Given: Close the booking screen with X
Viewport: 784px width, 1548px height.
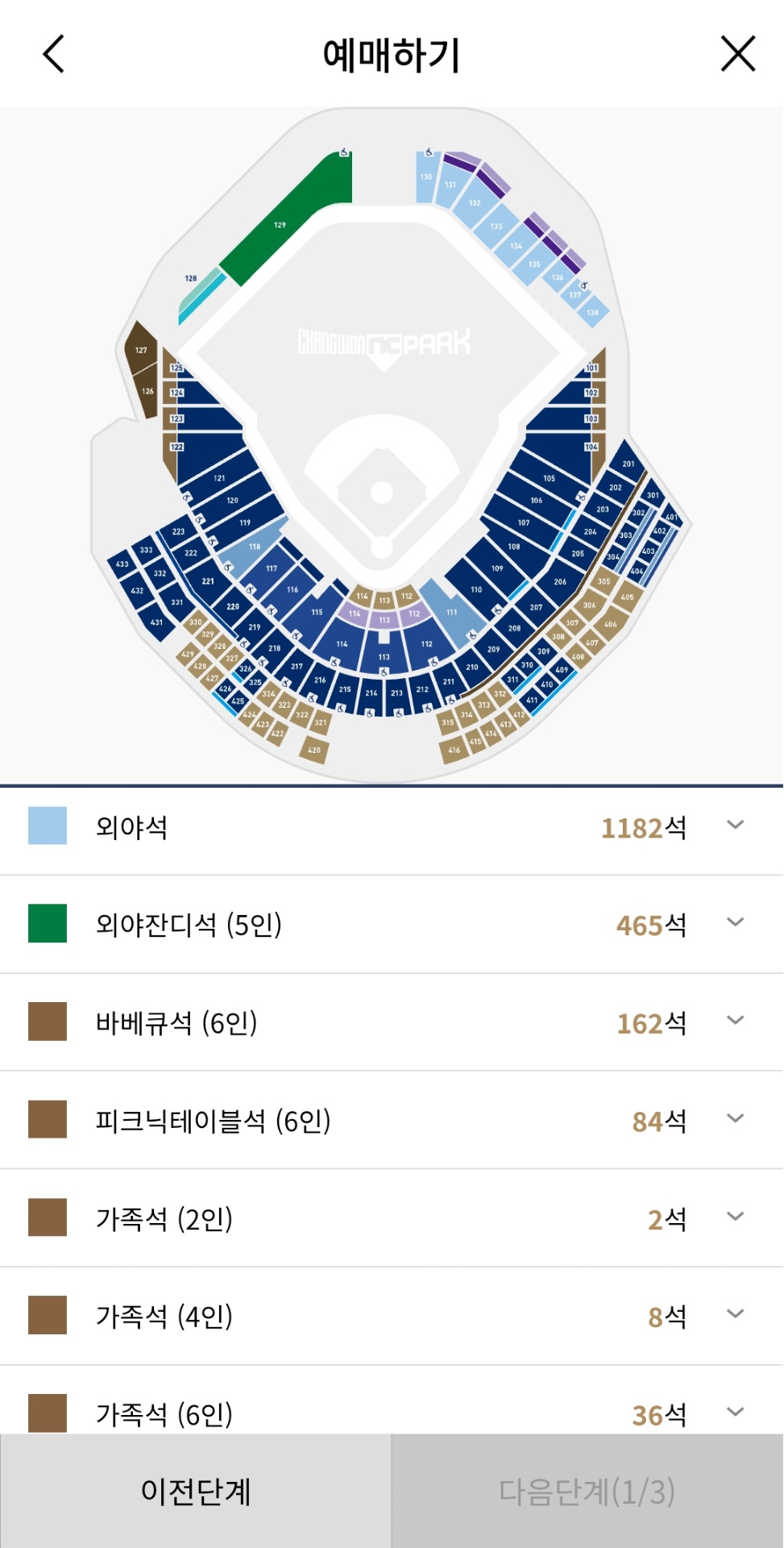Looking at the screenshot, I should pyautogui.click(x=737, y=54).
